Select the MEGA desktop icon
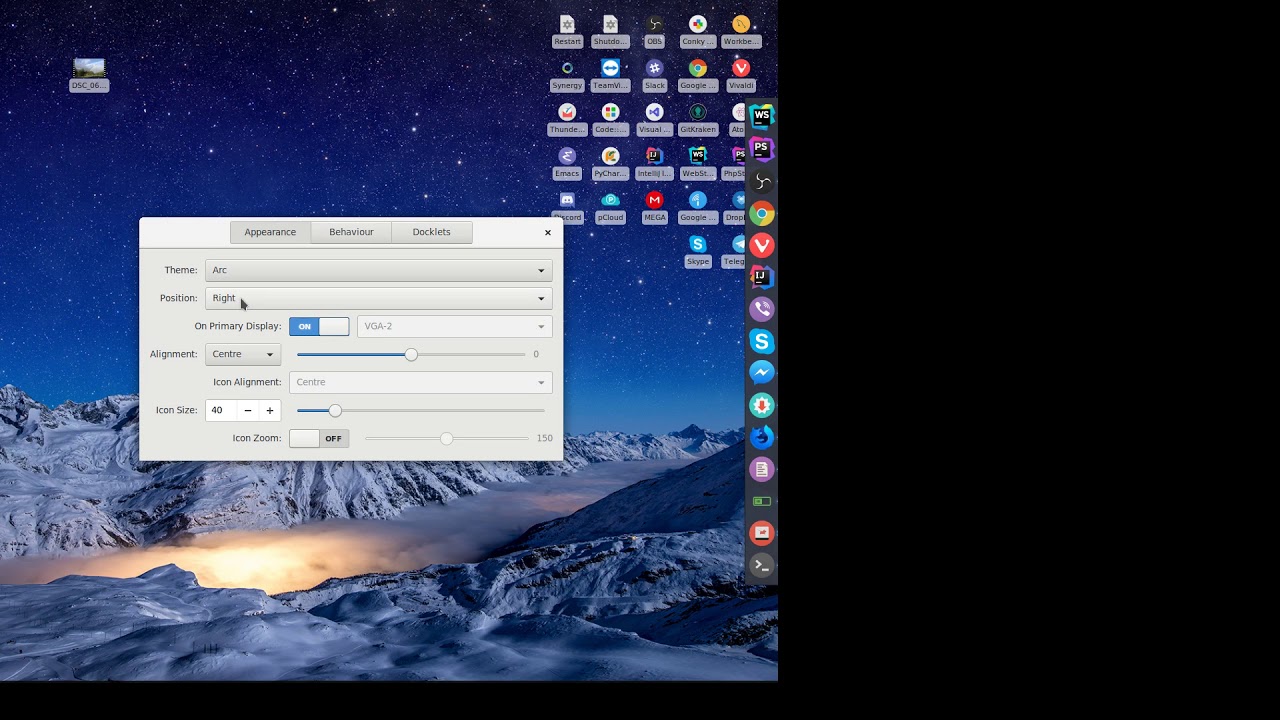Image resolution: width=1280 pixels, height=720 pixels. (654, 207)
